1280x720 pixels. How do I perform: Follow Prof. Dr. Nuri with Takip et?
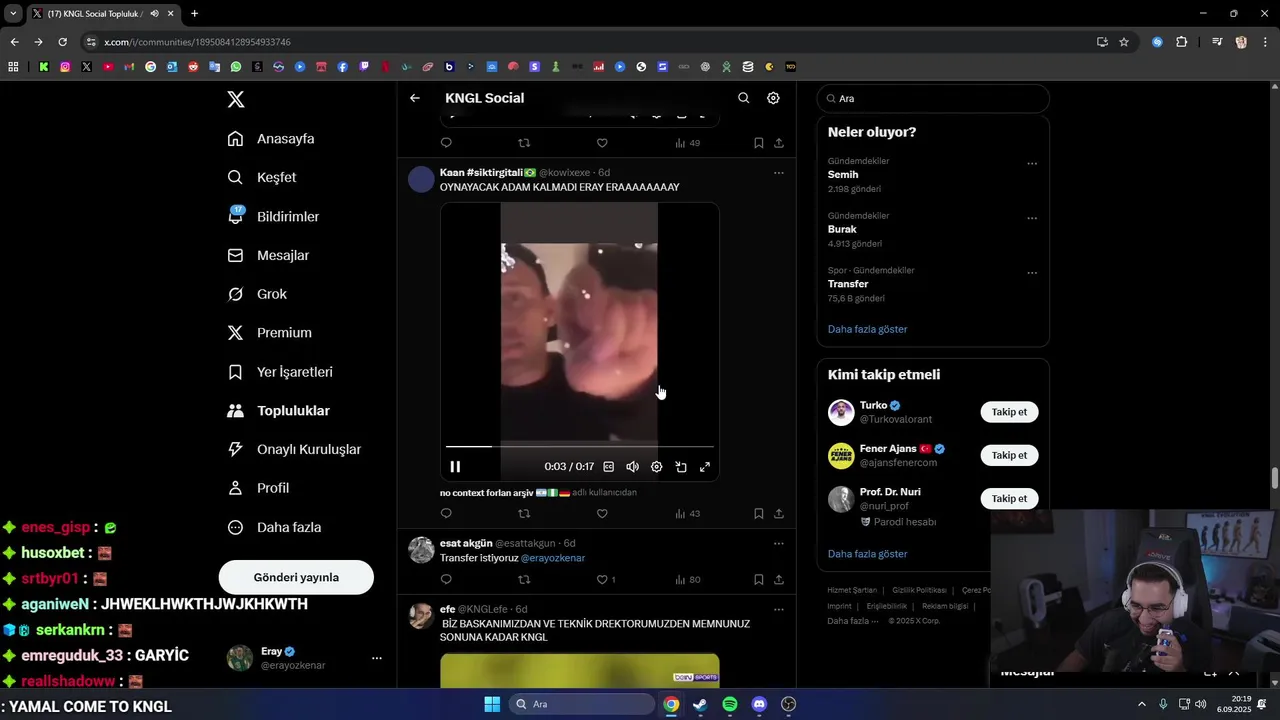click(x=1009, y=498)
